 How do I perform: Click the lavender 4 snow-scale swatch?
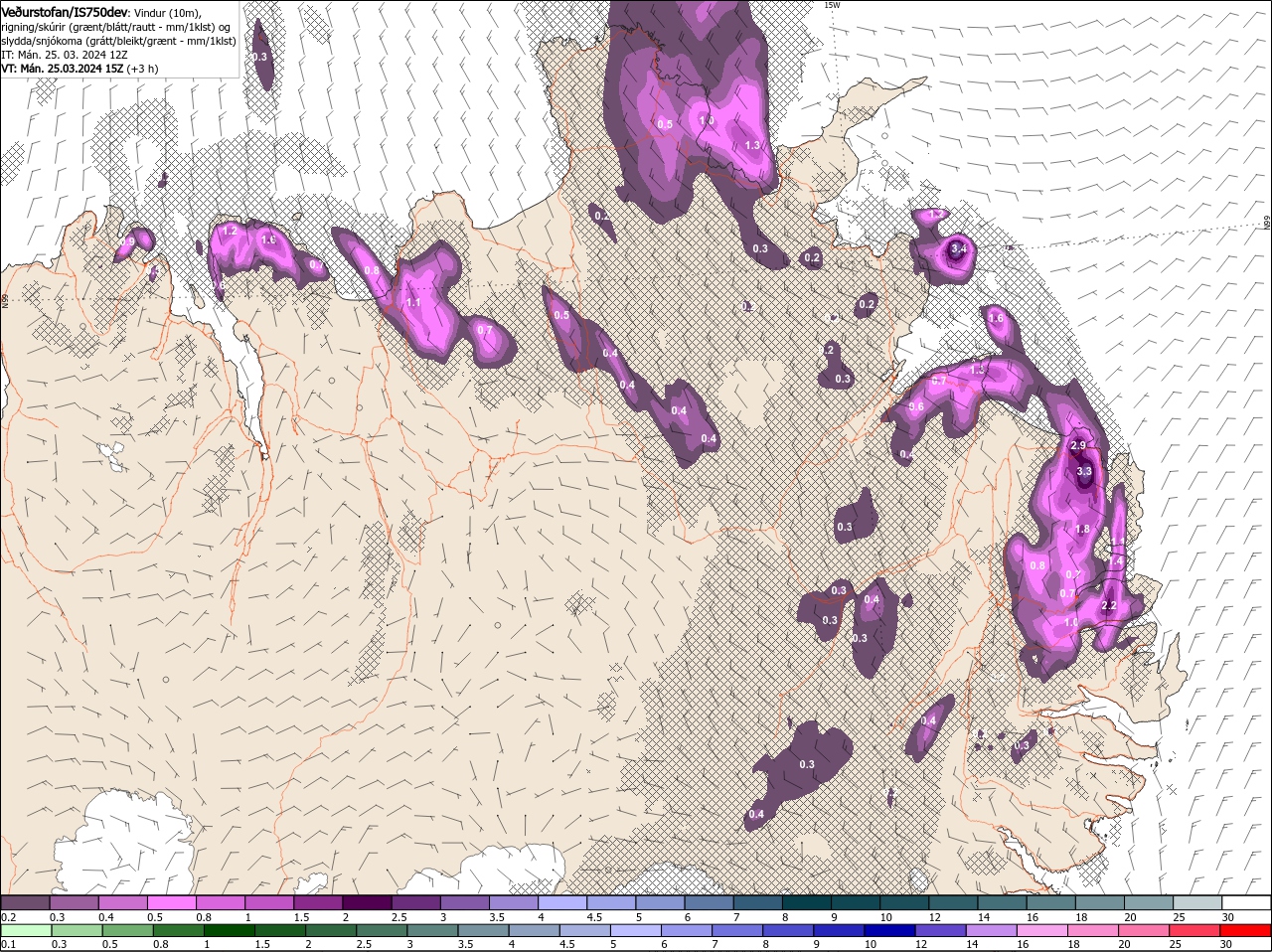(562, 902)
